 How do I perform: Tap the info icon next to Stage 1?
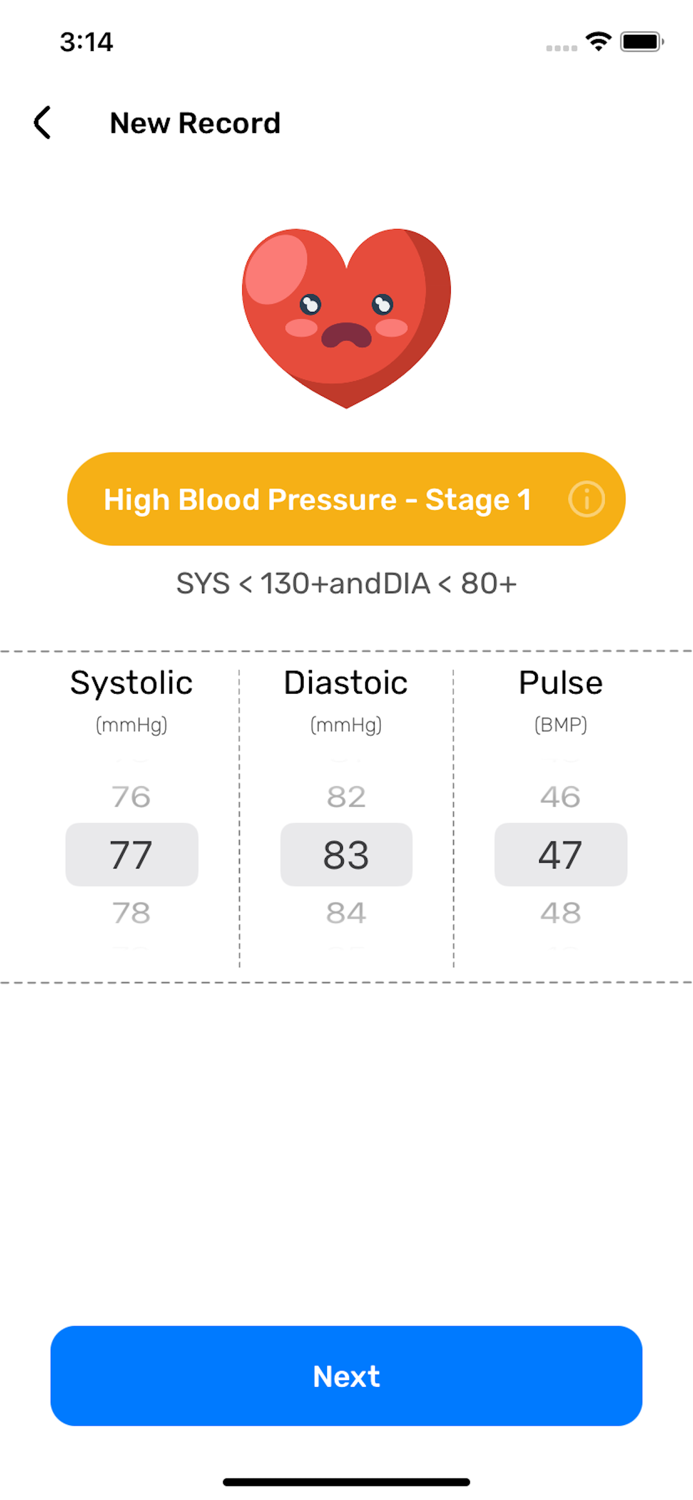point(587,498)
